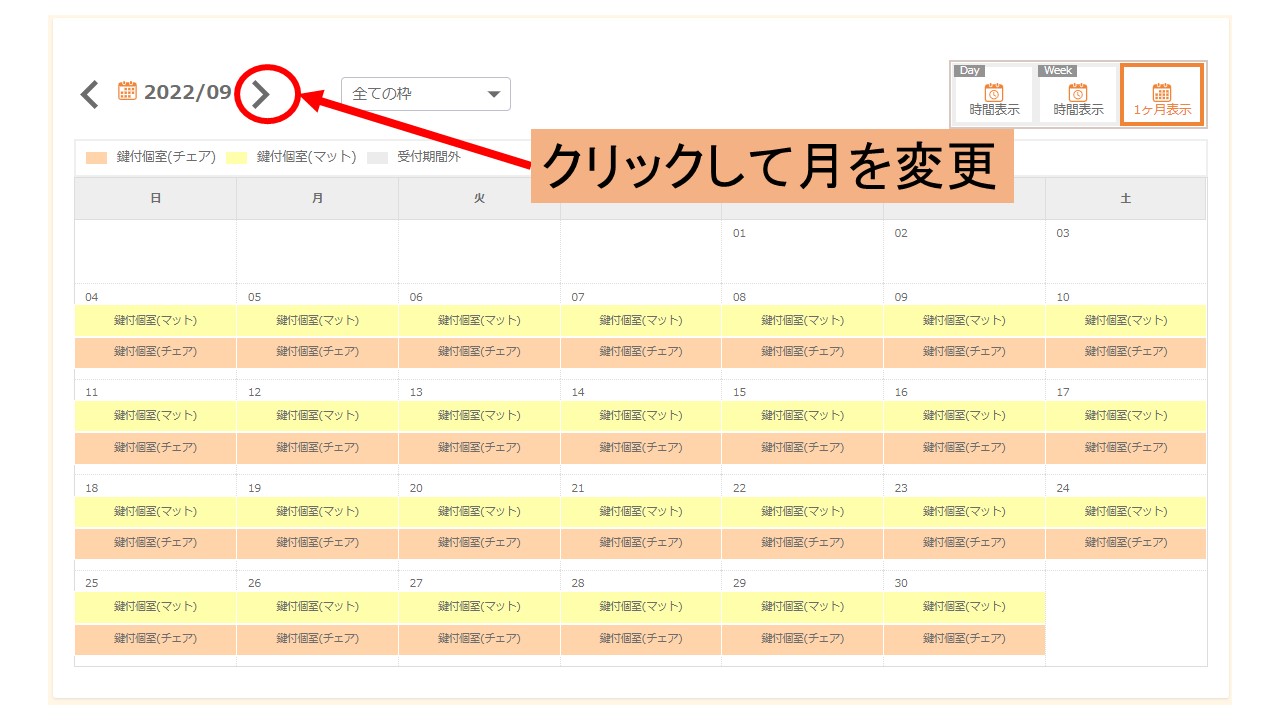Select 鍵付個室(チェア) on day 18
The height and width of the screenshot is (720, 1280).
[156, 543]
